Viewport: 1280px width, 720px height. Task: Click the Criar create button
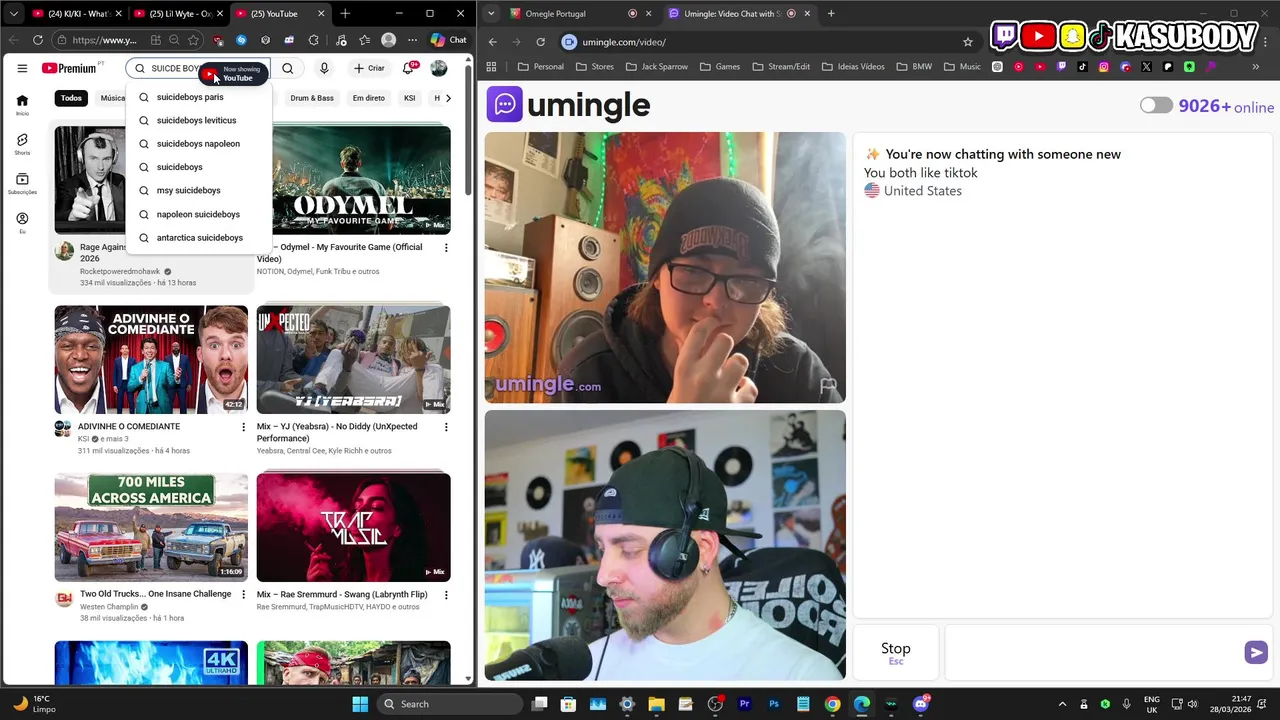(x=369, y=68)
